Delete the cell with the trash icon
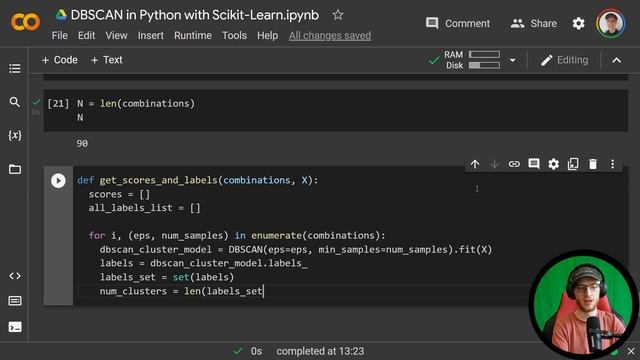Image resolution: width=640 pixels, height=360 pixels. coord(593,164)
